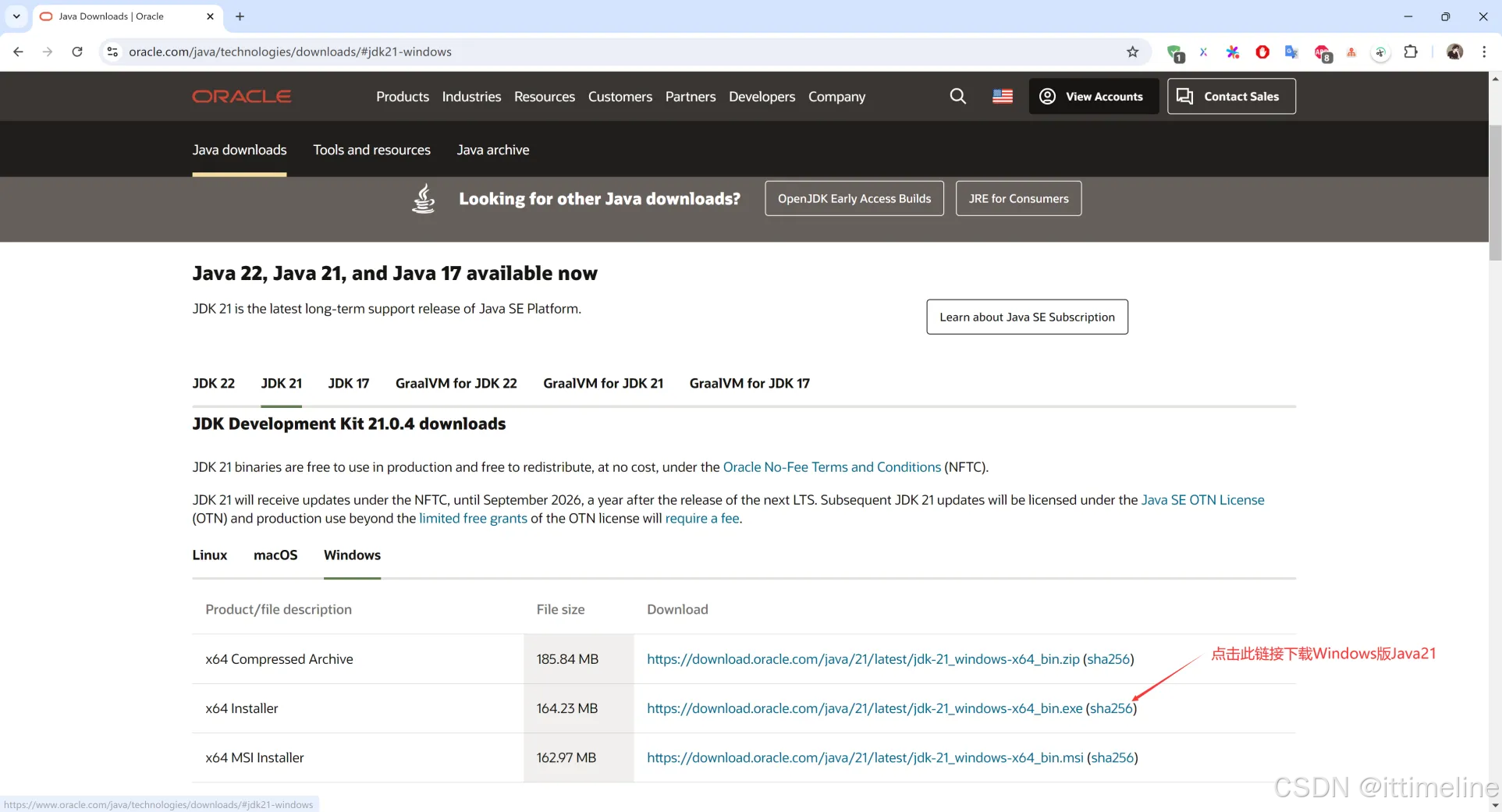Select the macOS tab
Screen dimensions: 1502x812
[x=275, y=555]
